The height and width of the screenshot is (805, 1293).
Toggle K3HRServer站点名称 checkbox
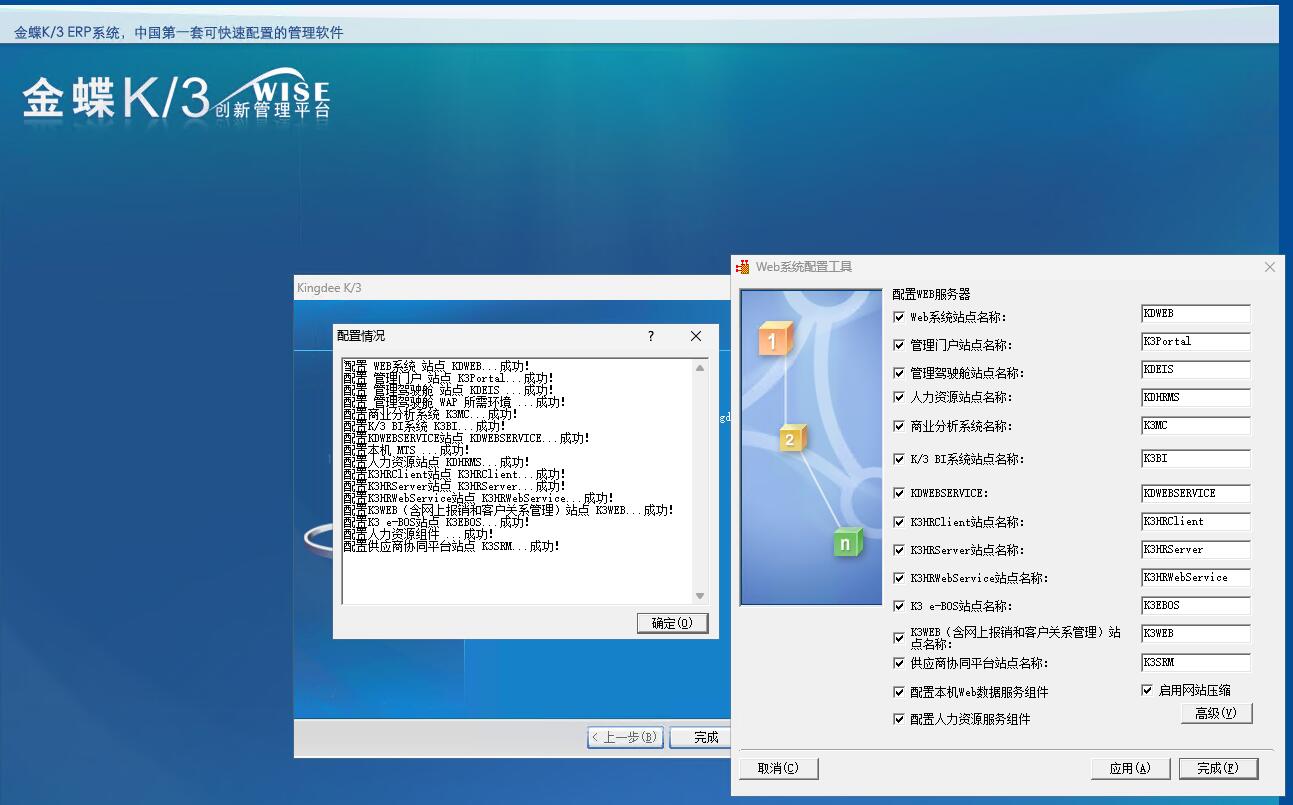pos(899,550)
